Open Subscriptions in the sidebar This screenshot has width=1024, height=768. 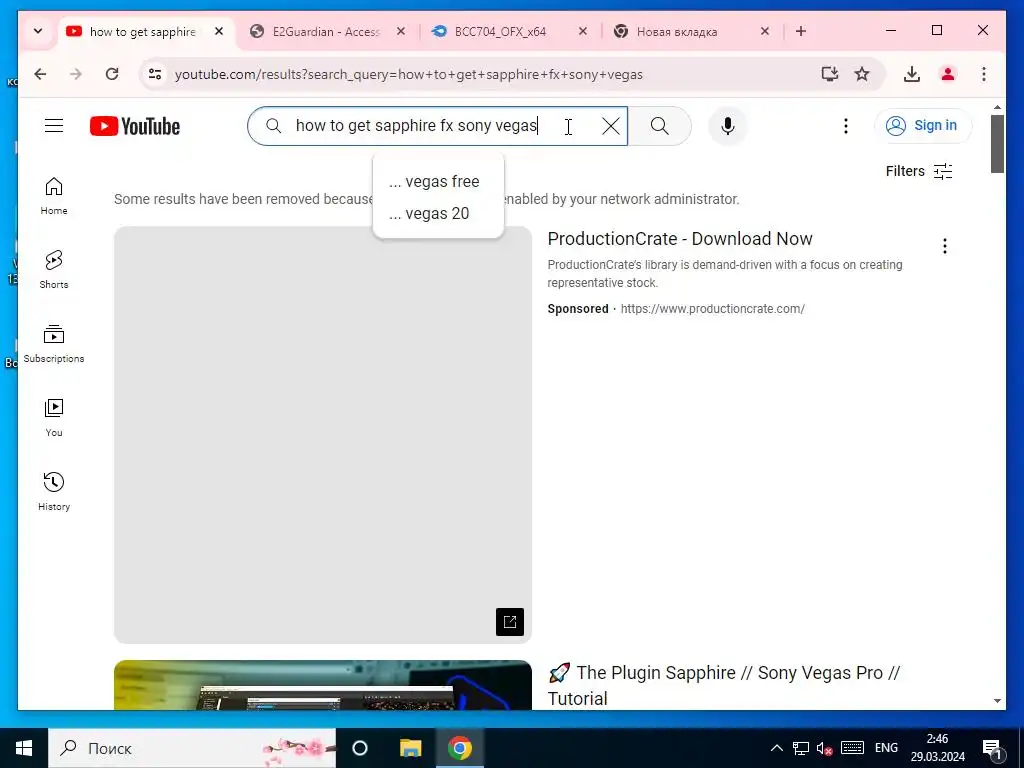[54, 344]
